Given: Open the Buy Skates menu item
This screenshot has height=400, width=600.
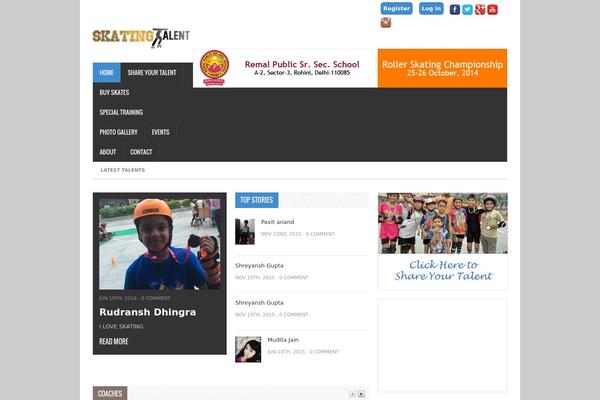Looking at the screenshot, I should pyautogui.click(x=114, y=93).
